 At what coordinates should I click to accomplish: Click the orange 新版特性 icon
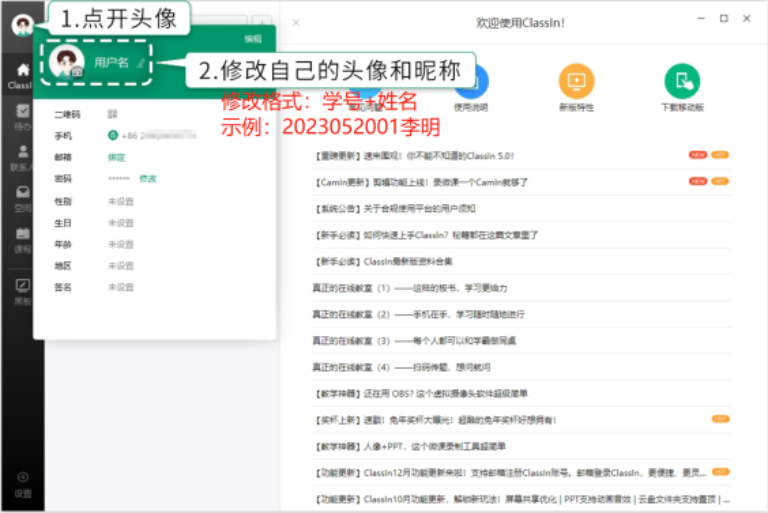tap(576, 81)
